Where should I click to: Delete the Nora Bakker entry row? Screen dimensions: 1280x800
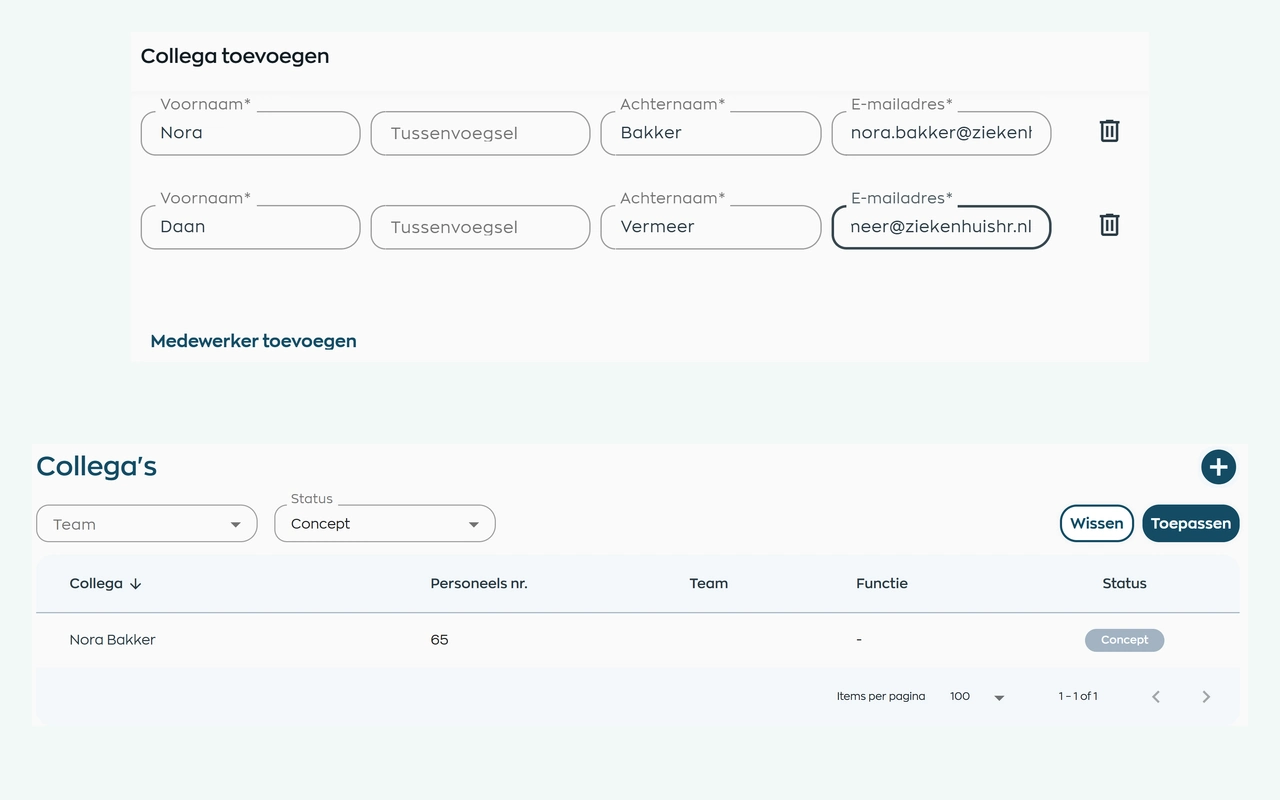1109,131
